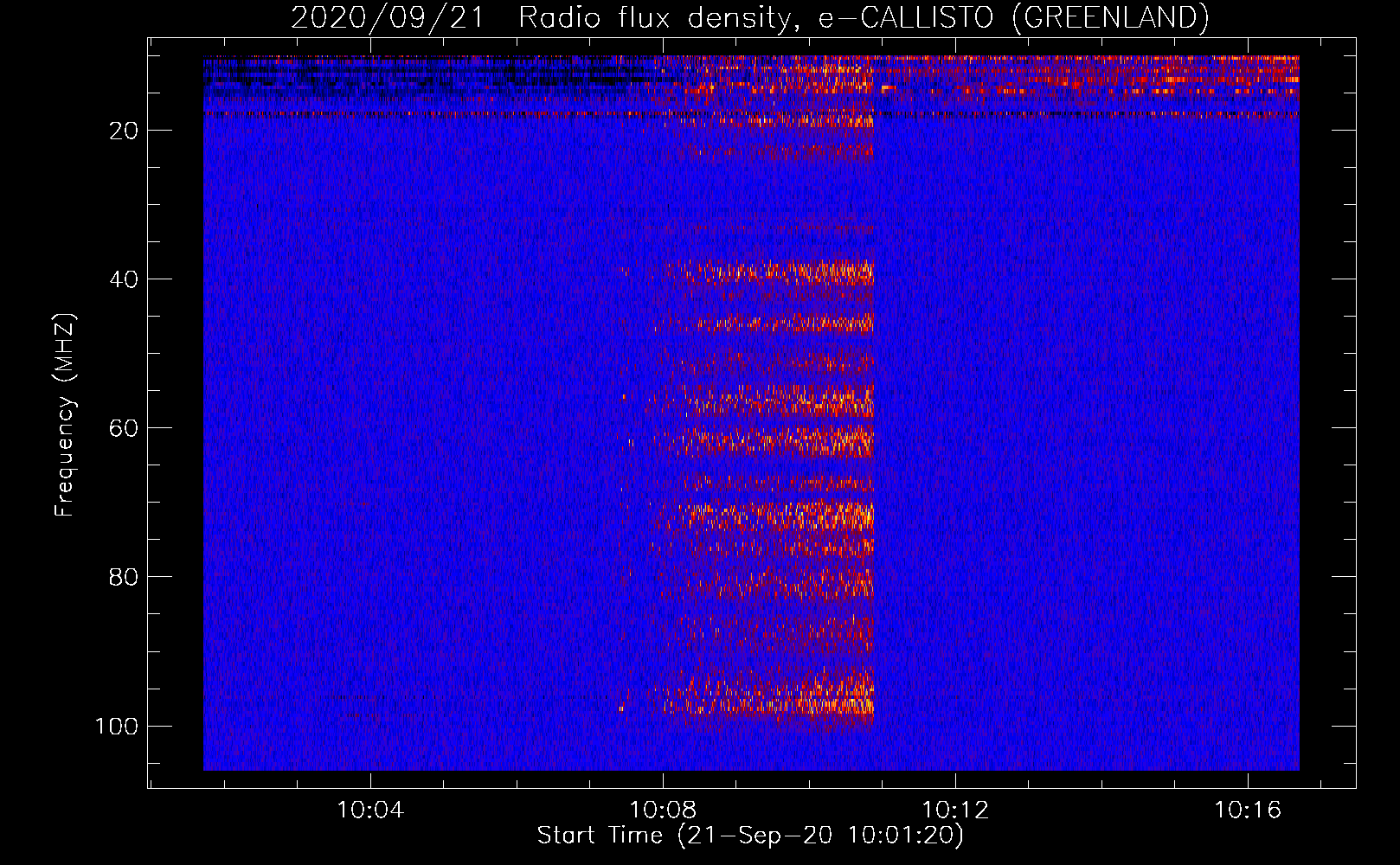Click the 'Frequency (MHZ)' axis label
This screenshot has width=1400, height=865.
click(66, 415)
